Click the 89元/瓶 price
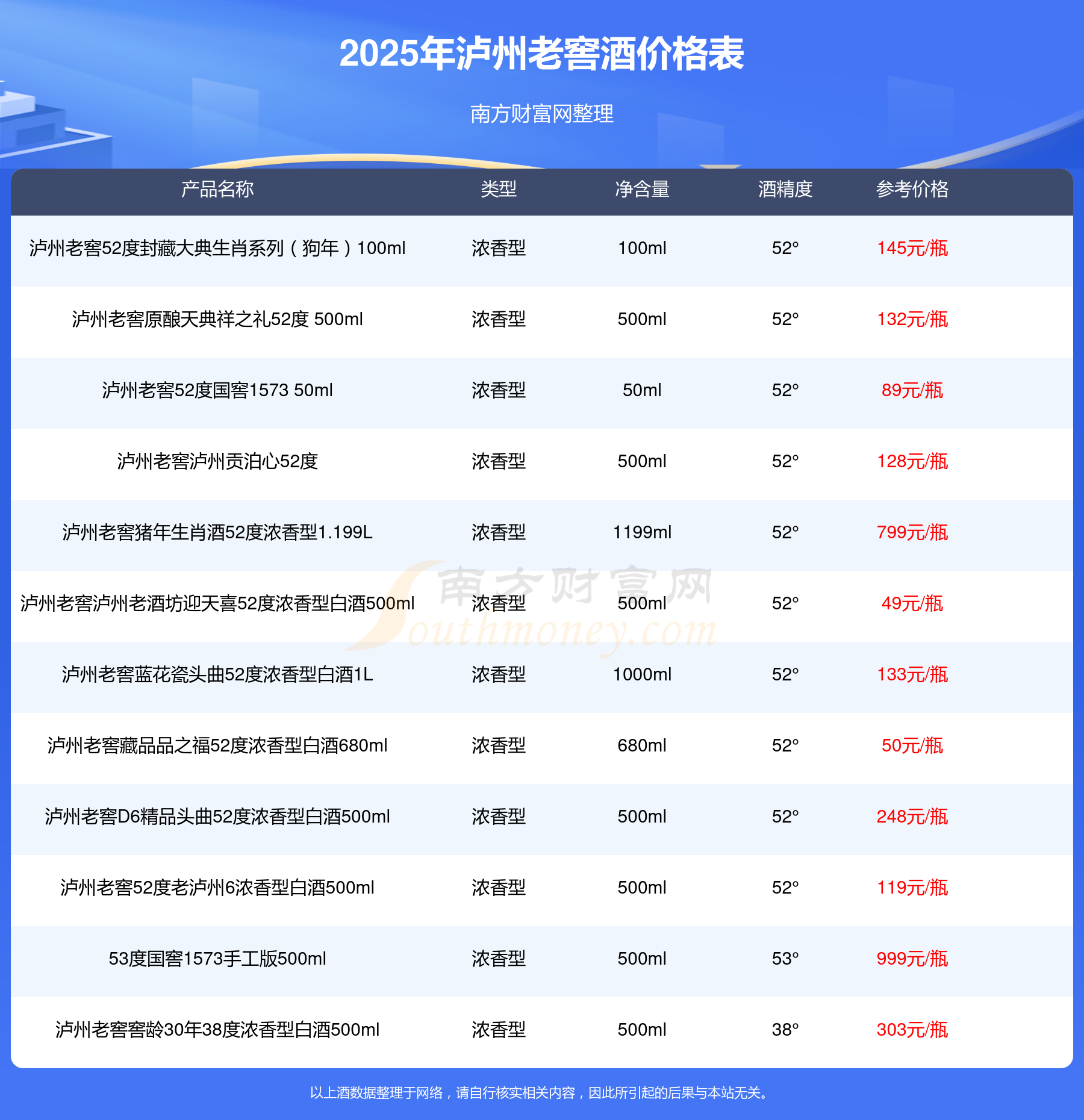Screen dimensions: 1084x1120 tap(912, 390)
